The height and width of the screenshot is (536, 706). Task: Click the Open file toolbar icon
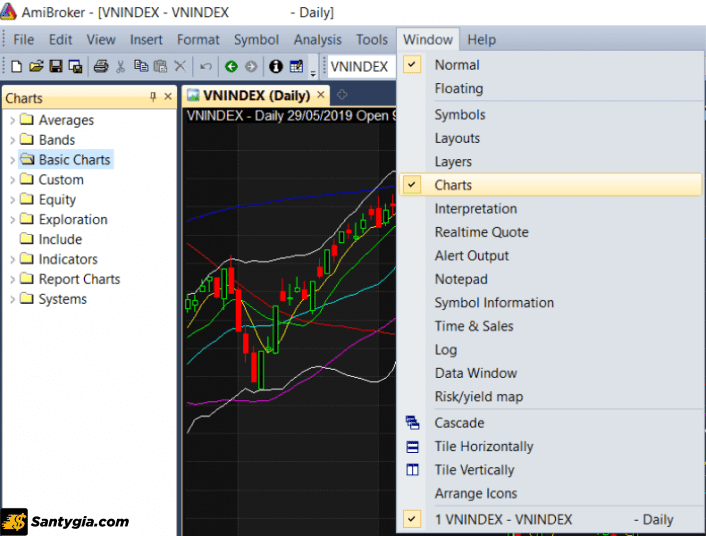coord(36,67)
